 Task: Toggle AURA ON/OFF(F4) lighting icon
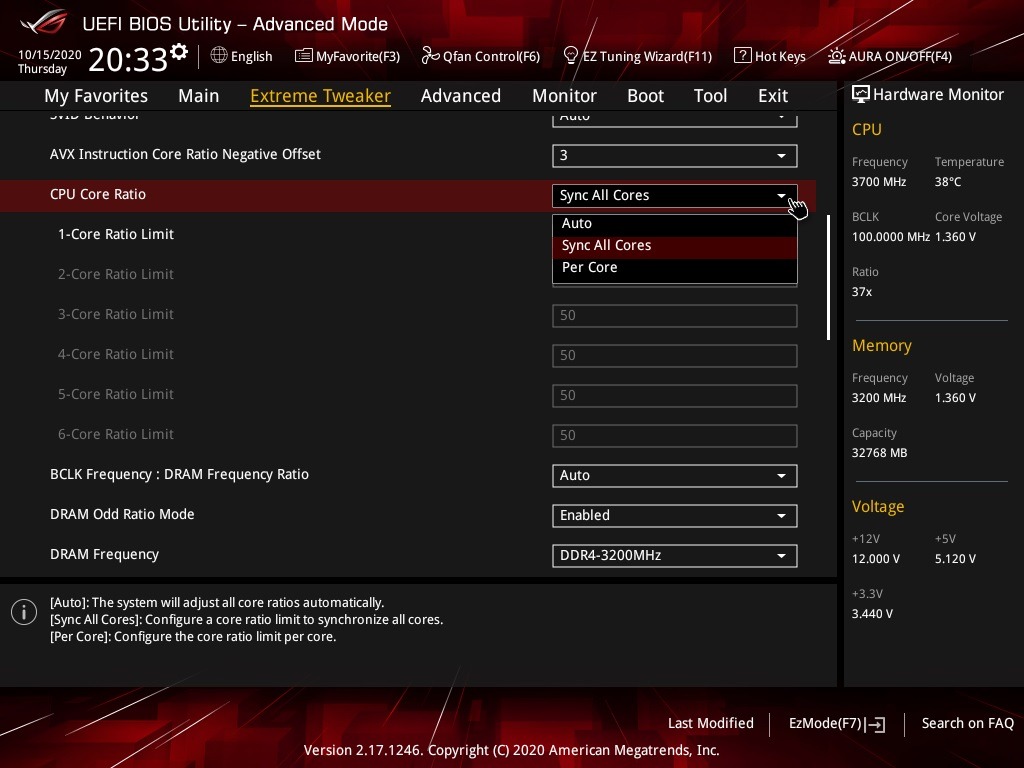coord(837,56)
